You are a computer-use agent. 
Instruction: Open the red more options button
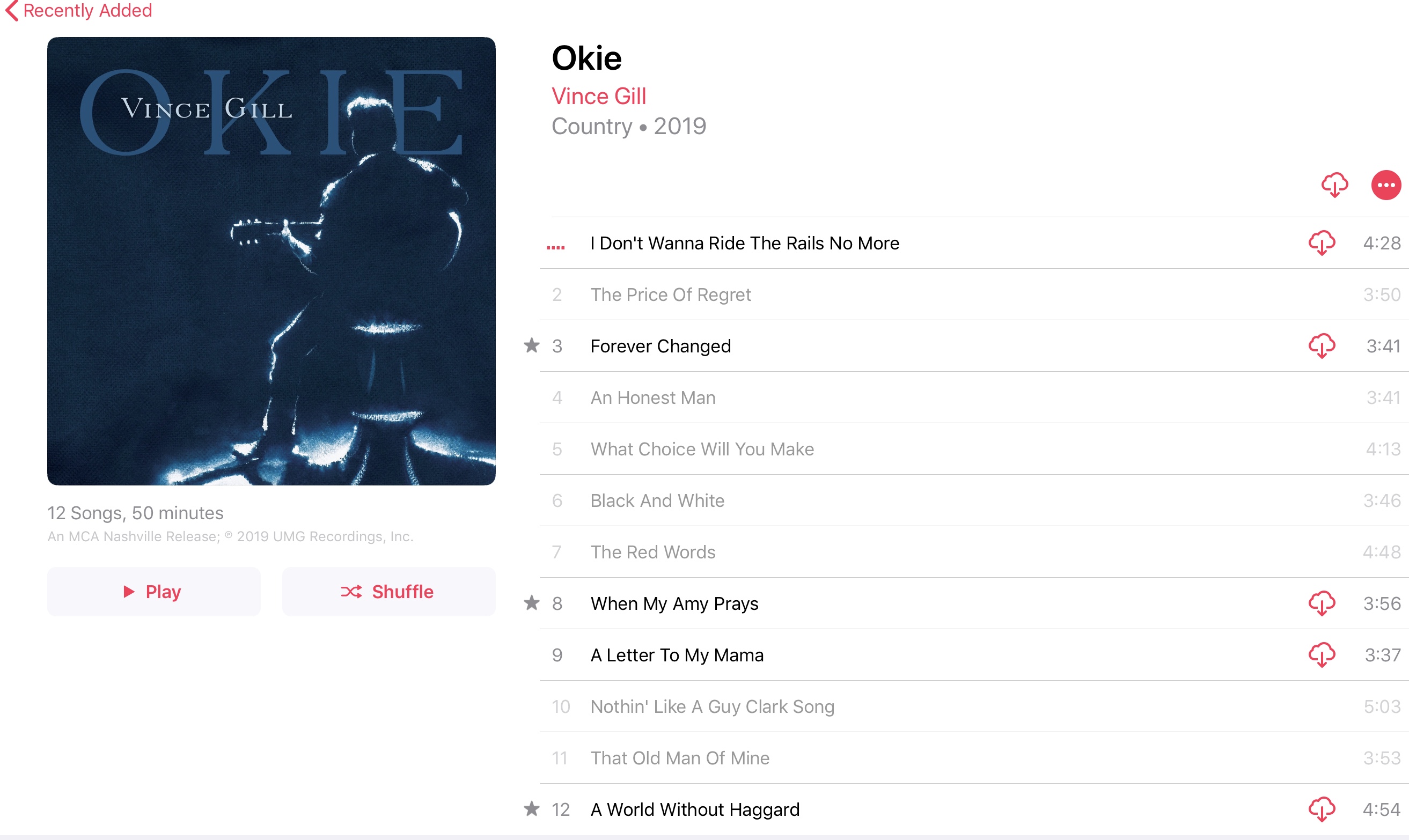pos(1386,185)
